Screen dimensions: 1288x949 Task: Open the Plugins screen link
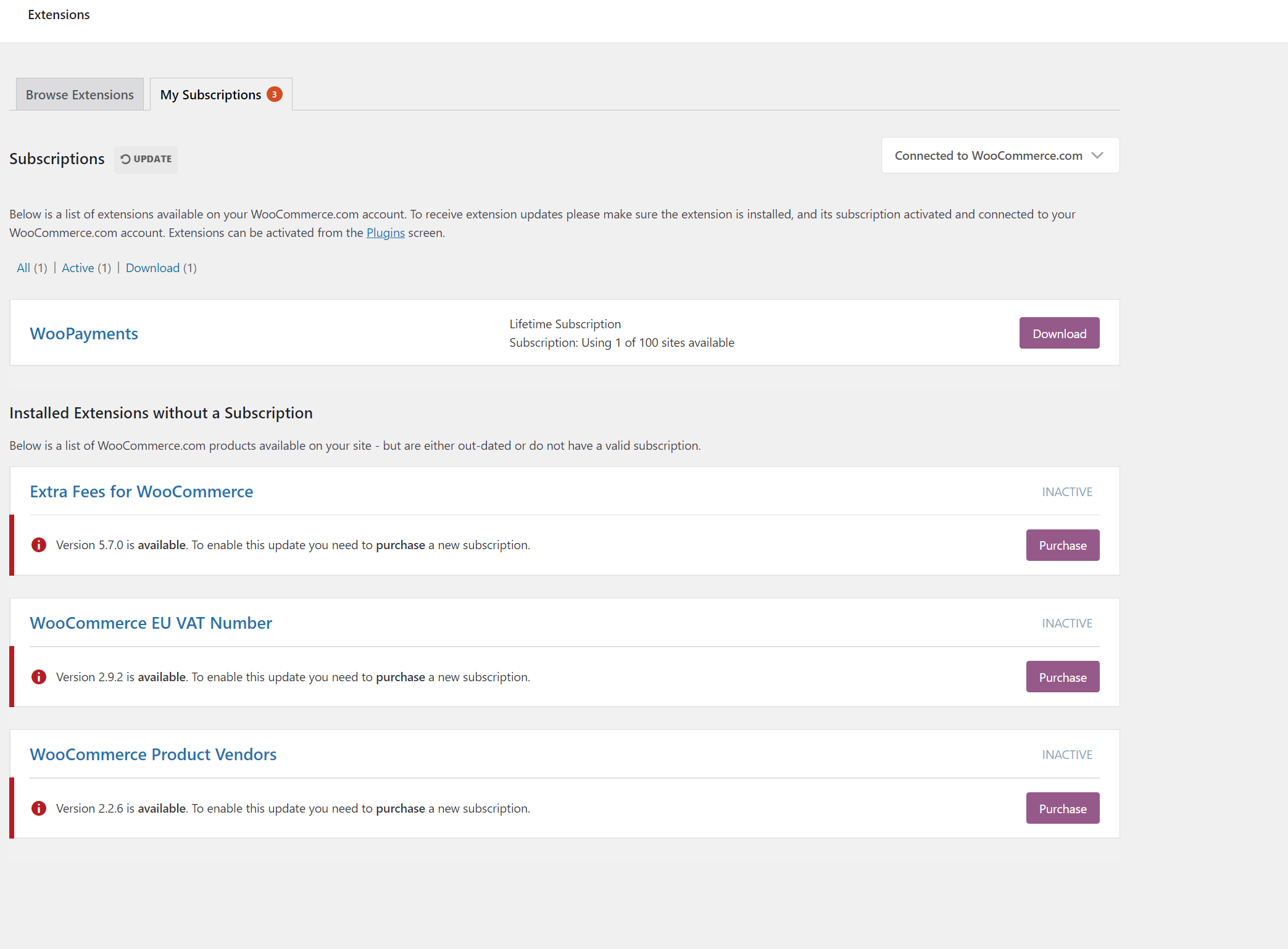(385, 233)
